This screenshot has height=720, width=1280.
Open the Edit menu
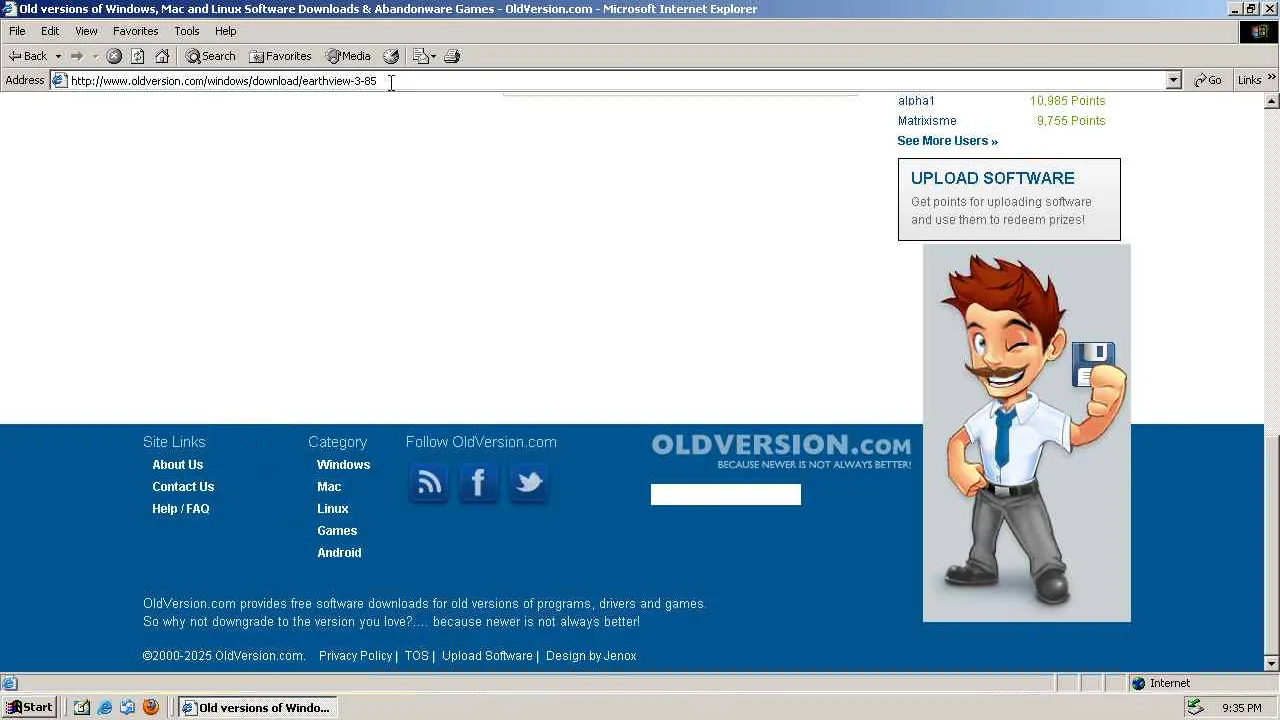(x=50, y=31)
